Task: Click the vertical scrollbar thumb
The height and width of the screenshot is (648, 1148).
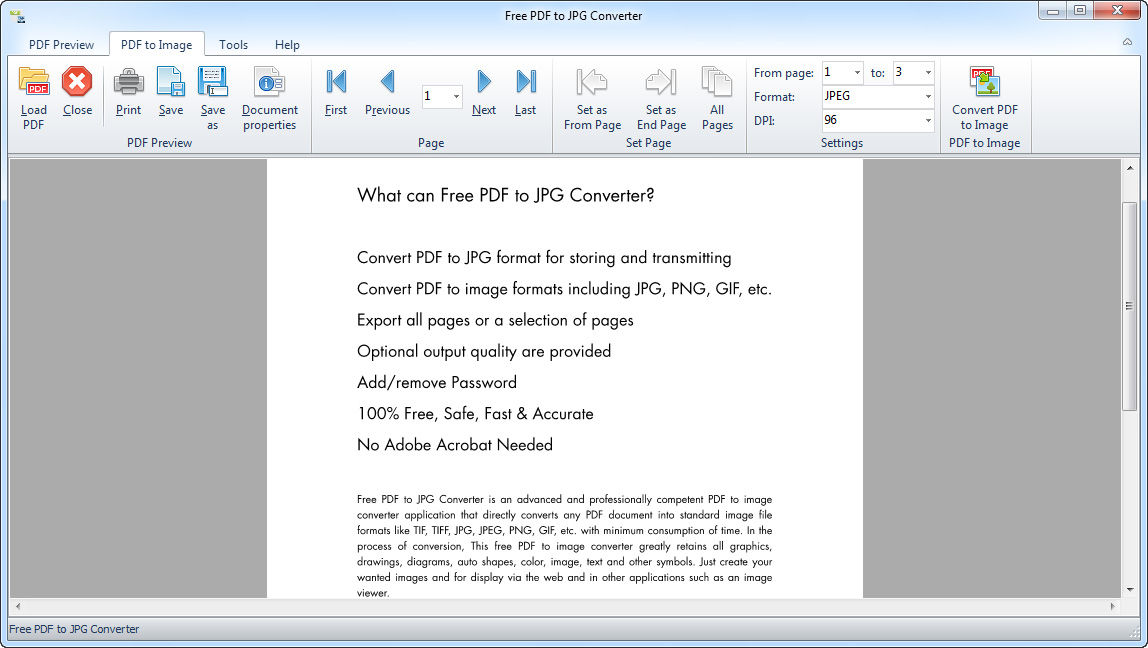Action: point(1130,306)
